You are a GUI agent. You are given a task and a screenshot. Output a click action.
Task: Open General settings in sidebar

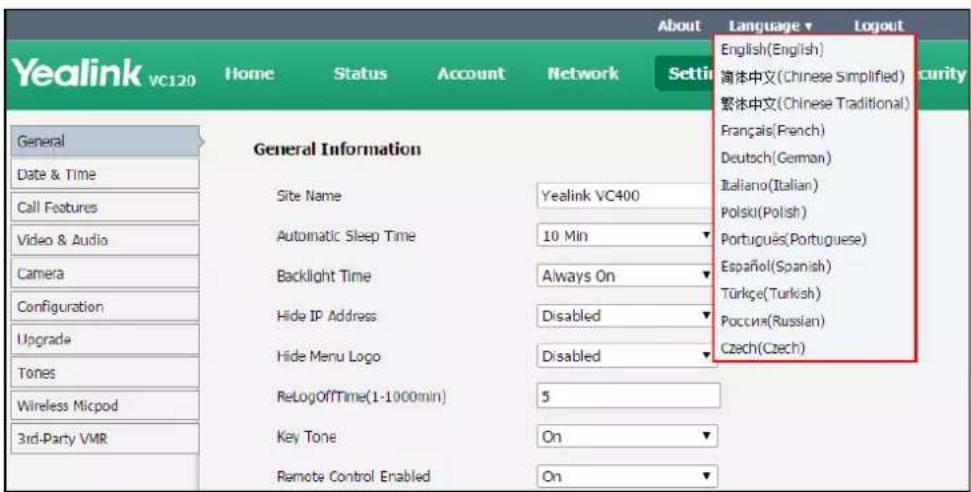[105, 141]
